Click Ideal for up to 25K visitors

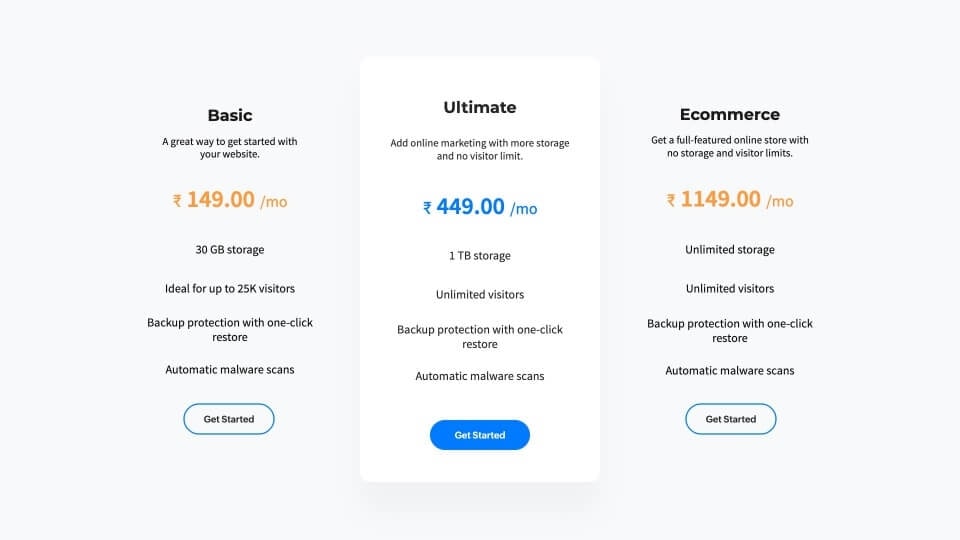pos(230,288)
